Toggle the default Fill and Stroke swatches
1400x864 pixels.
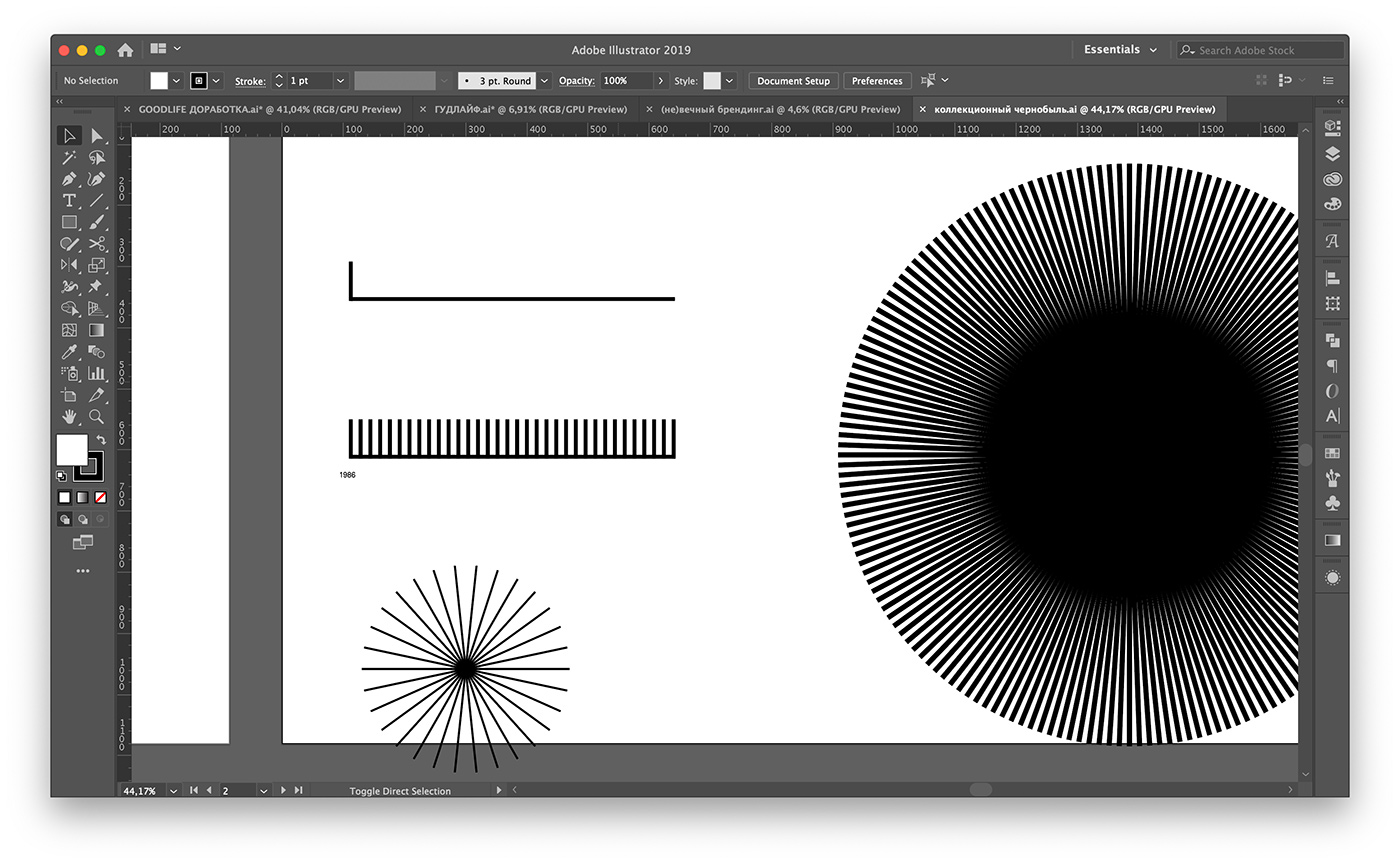pyautogui.click(x=62, y=476)
